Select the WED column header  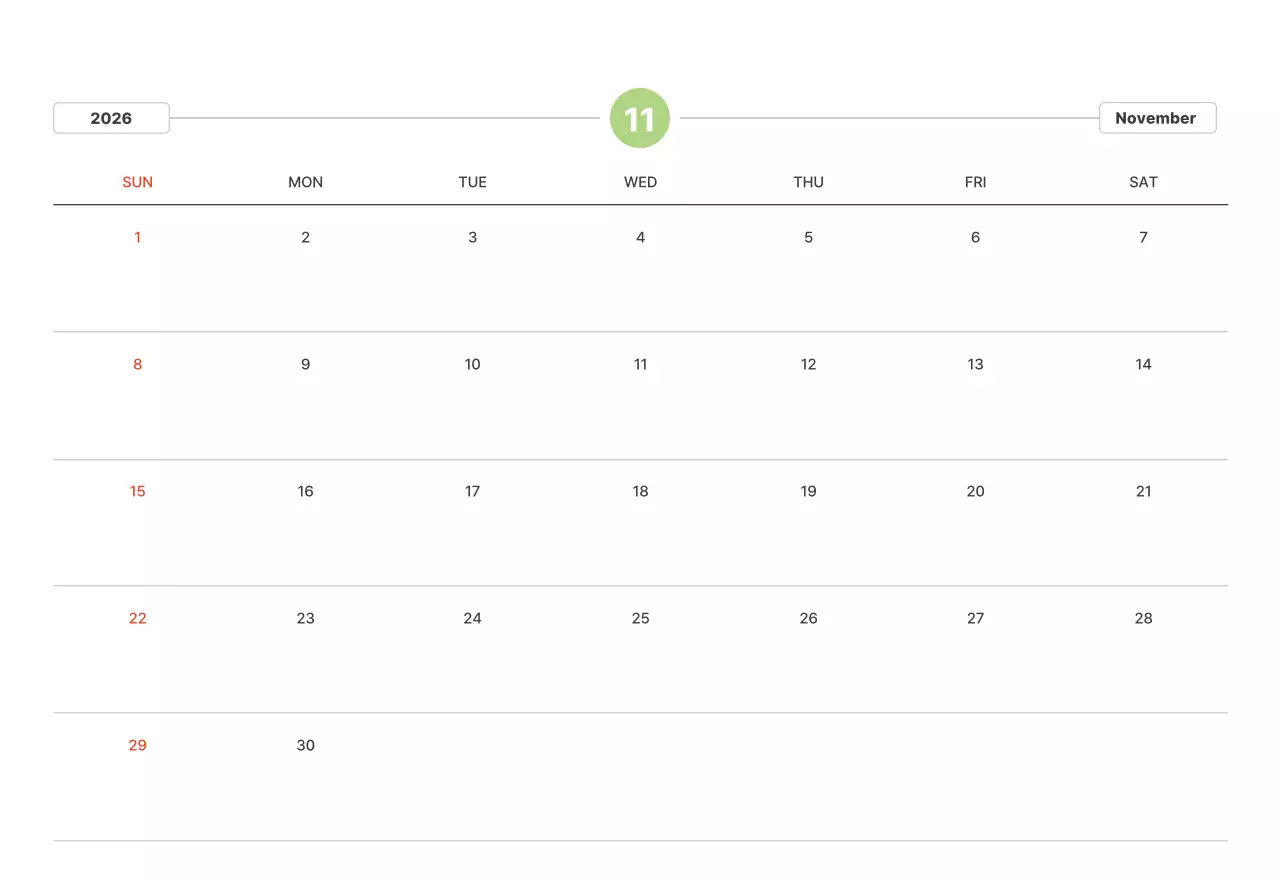tap(640, 182)
